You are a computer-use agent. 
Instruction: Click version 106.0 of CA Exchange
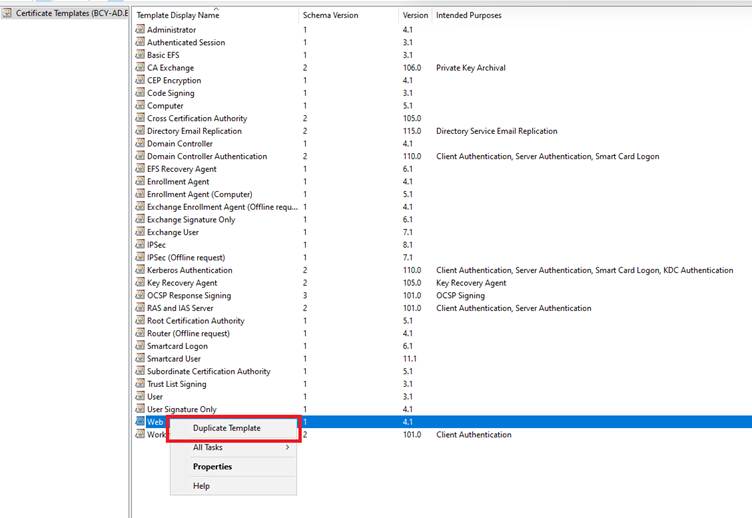click(412, 68)
